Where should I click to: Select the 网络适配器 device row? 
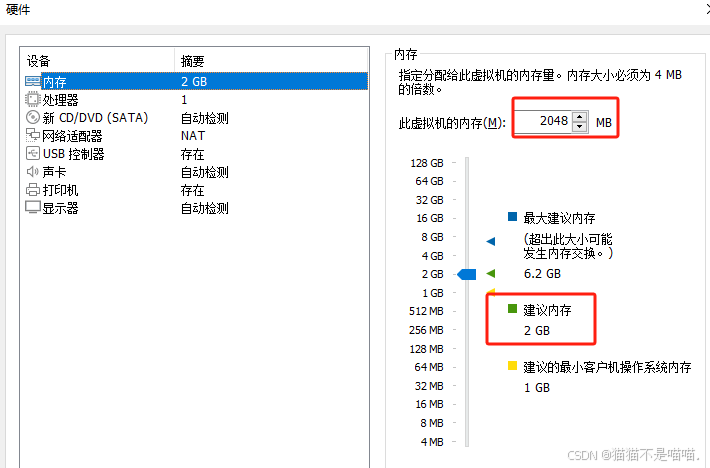(196, 136)
